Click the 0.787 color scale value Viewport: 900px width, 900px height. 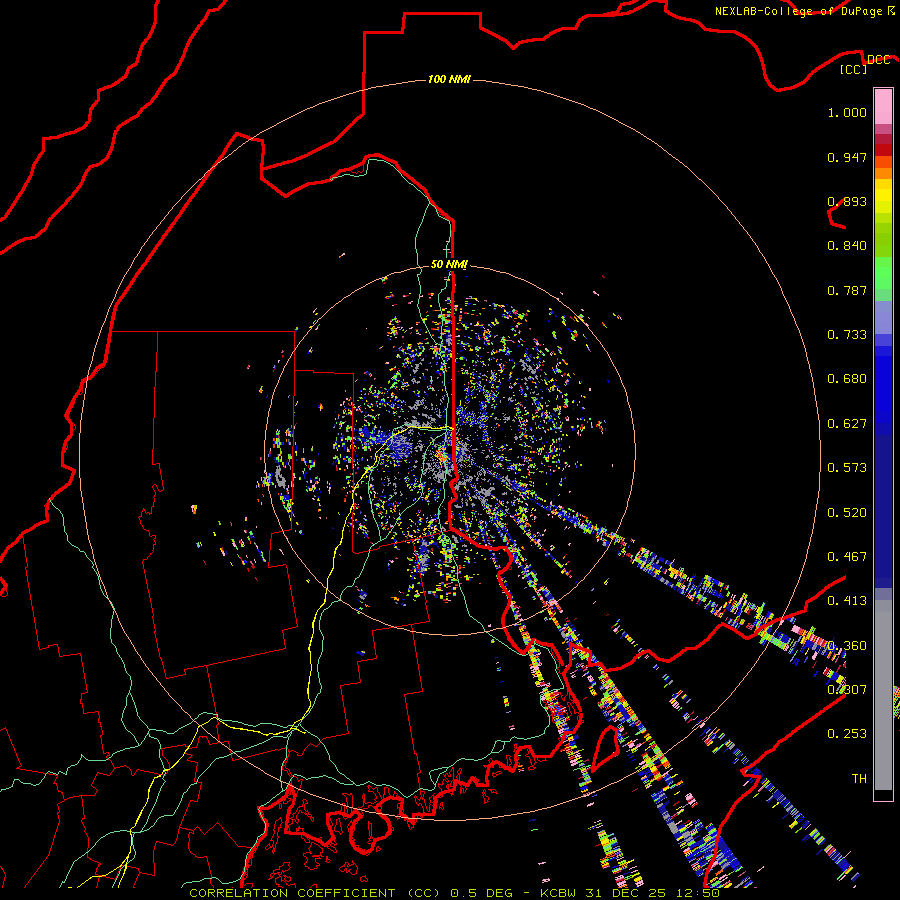point(847,290)
